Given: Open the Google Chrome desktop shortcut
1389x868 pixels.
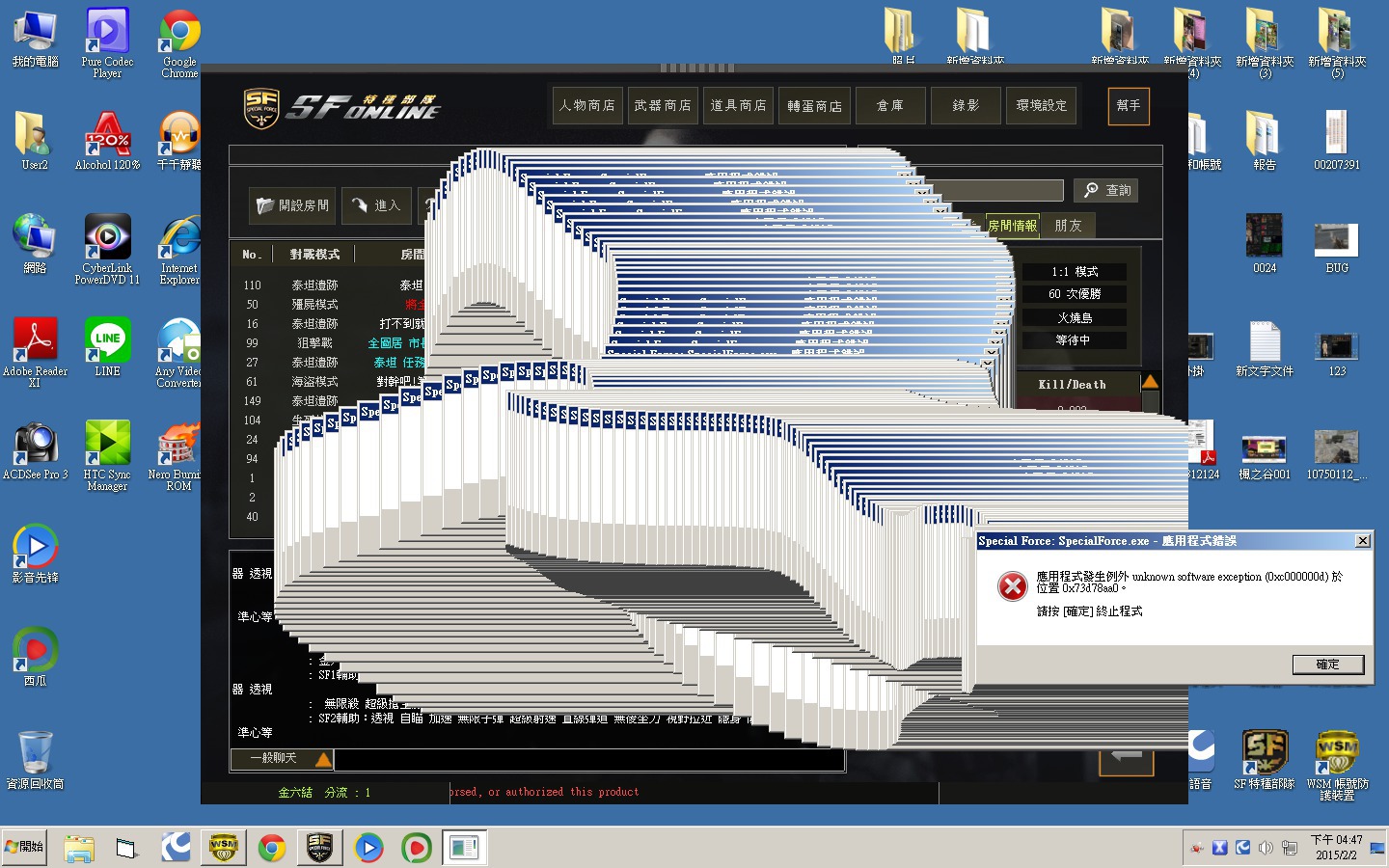Looking at the screenshot, I should (179, 42).
